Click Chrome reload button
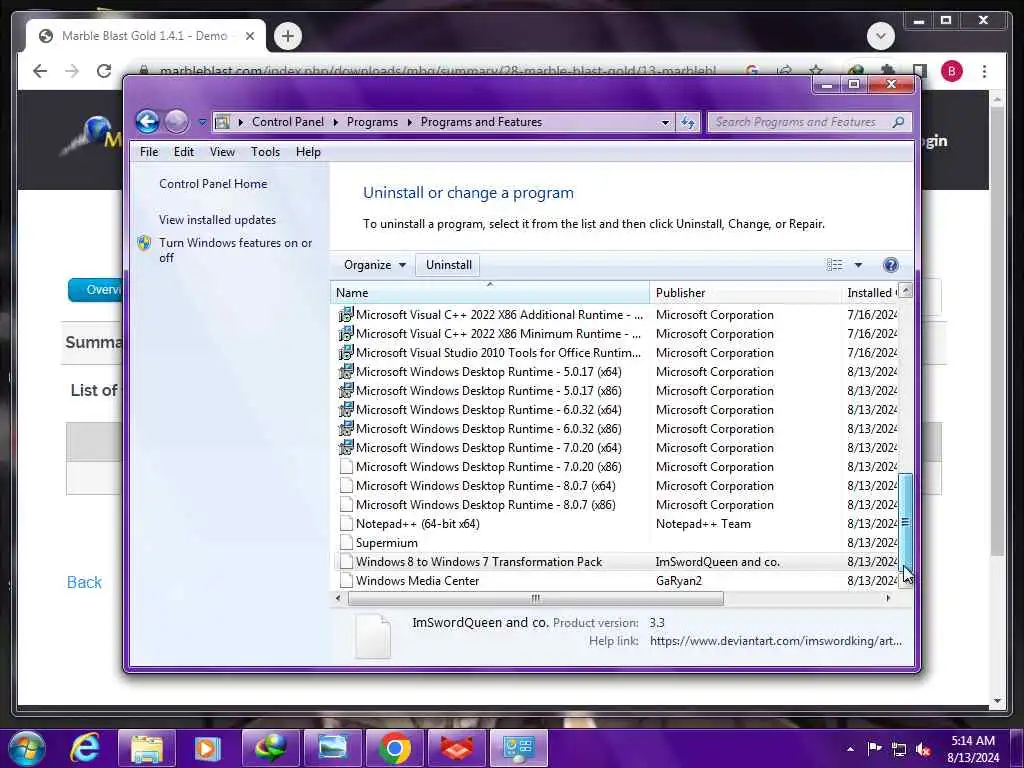1024x768 pixels. pos(104,71)
